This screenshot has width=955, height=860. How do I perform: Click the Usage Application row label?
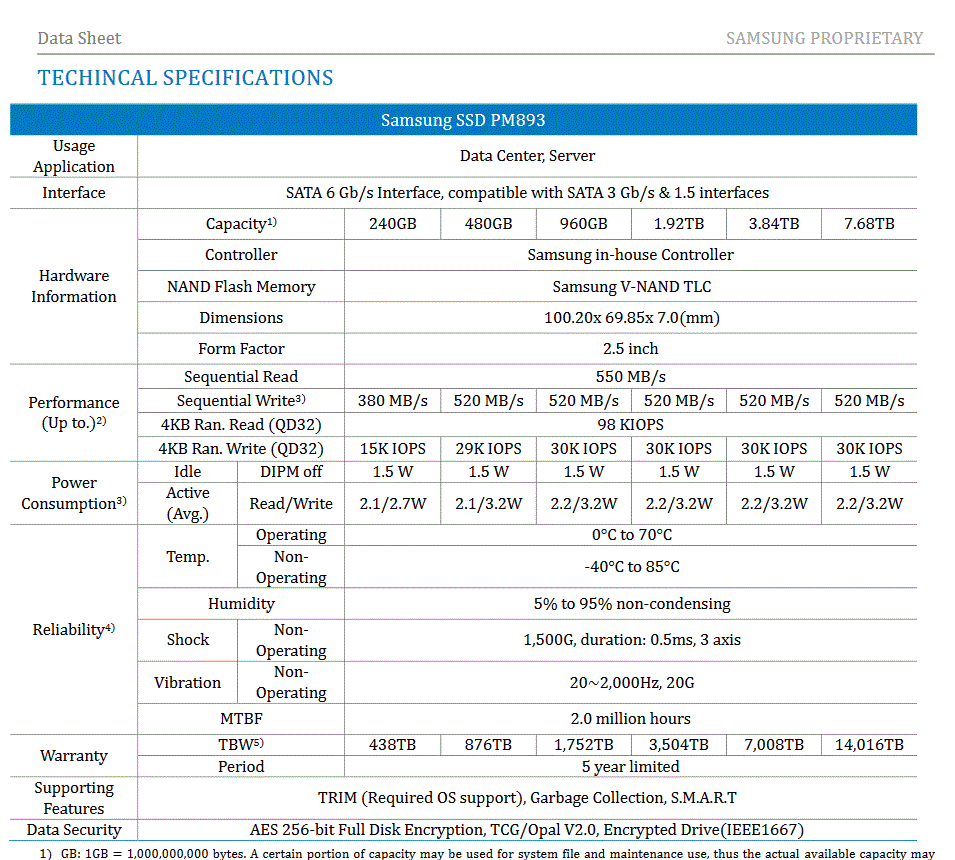(x=74, y=157)
